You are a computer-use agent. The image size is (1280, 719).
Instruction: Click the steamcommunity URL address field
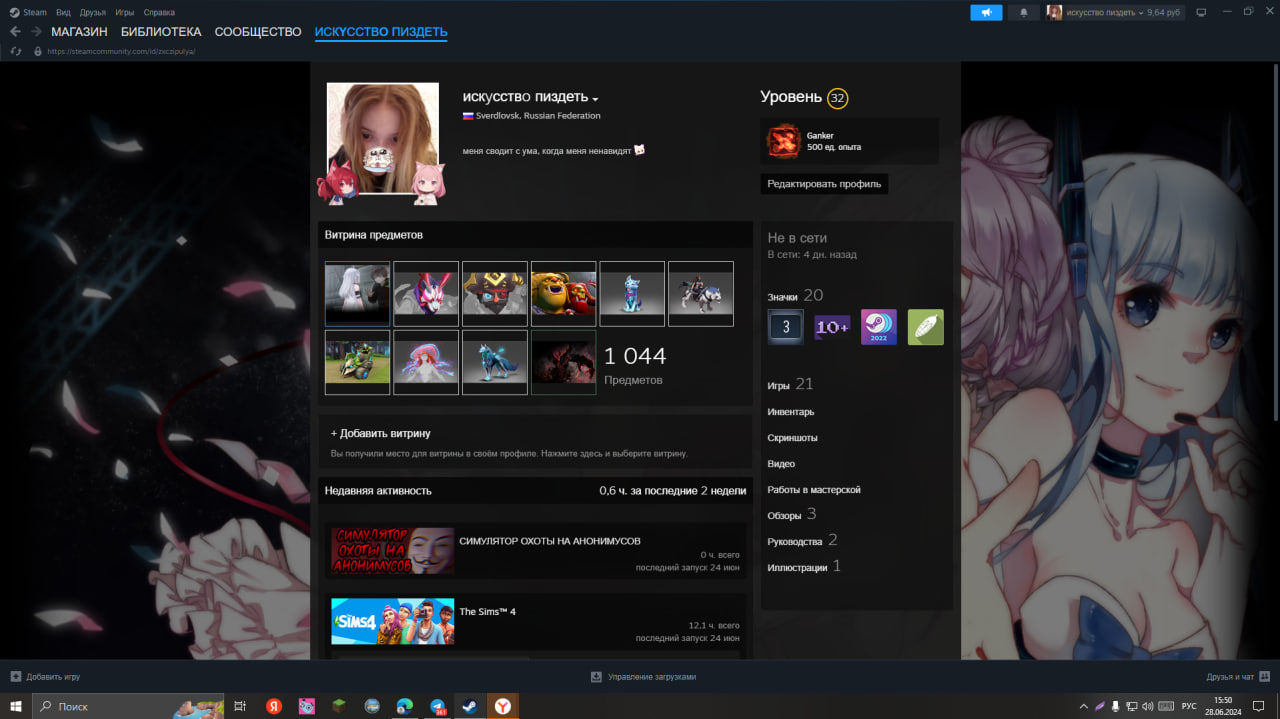(x=121, y=51)
